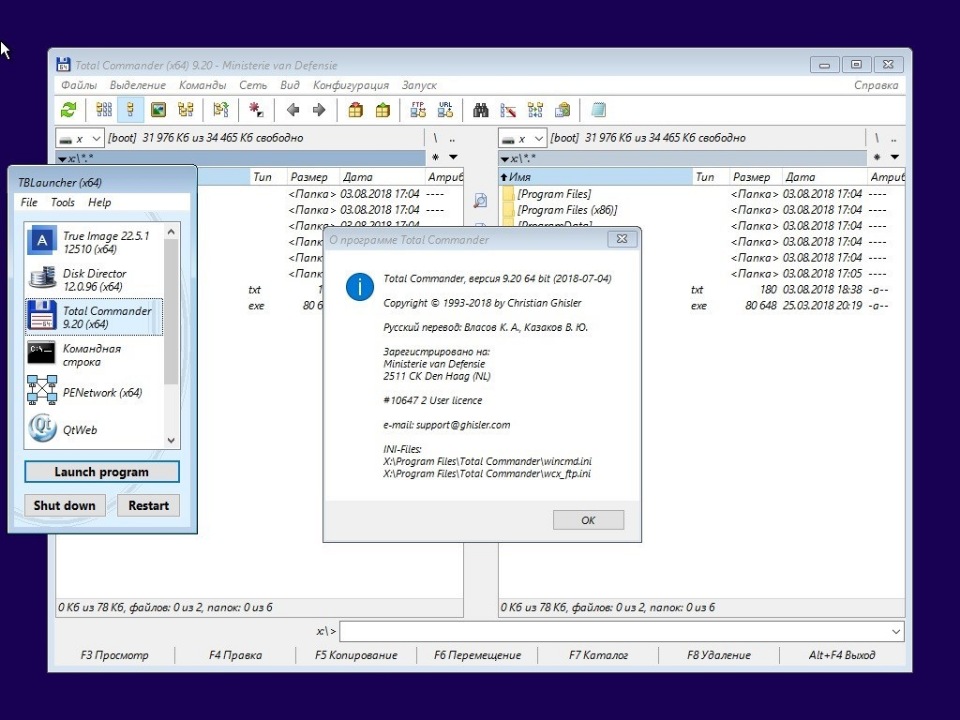Open the multi-rename tool icon

coord(508,110)
